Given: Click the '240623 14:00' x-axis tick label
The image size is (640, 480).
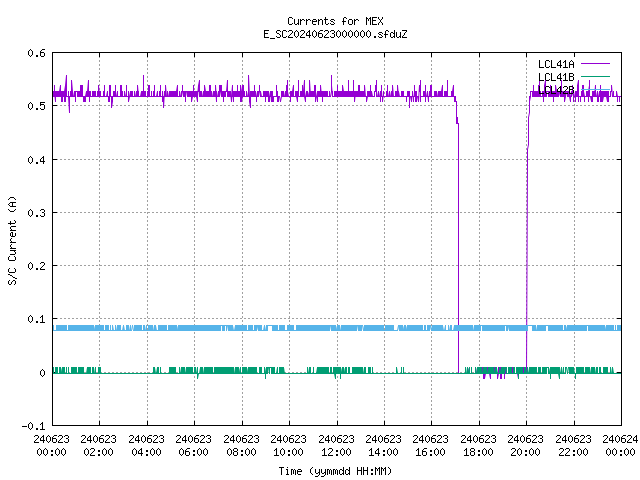Looking at the screenshot, I should tap(383, 445).
